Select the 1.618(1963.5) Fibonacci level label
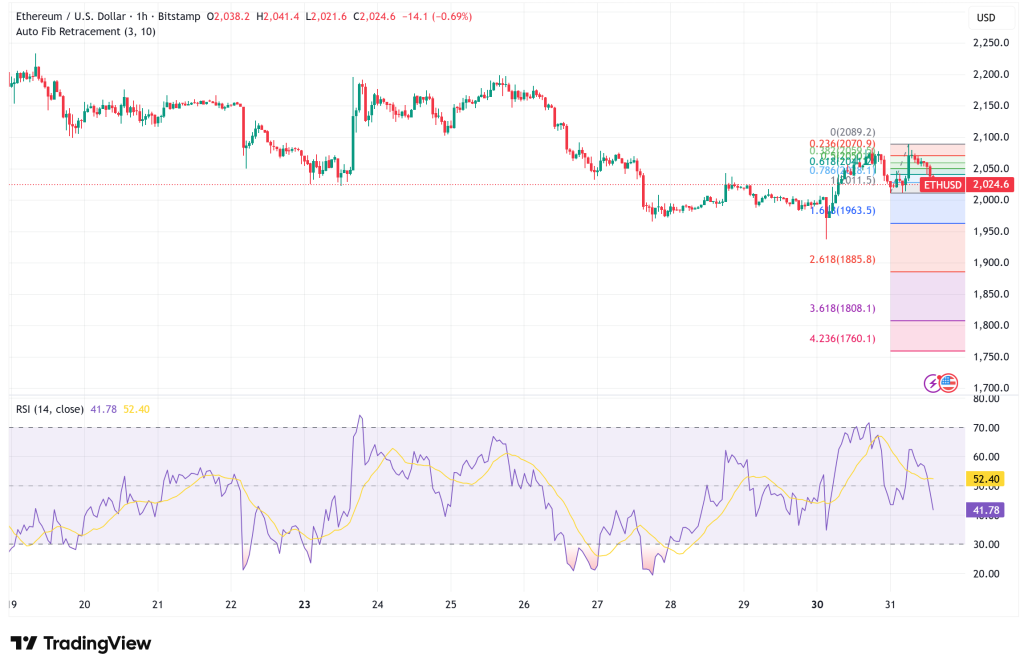1024x670 pixels. 841,213
